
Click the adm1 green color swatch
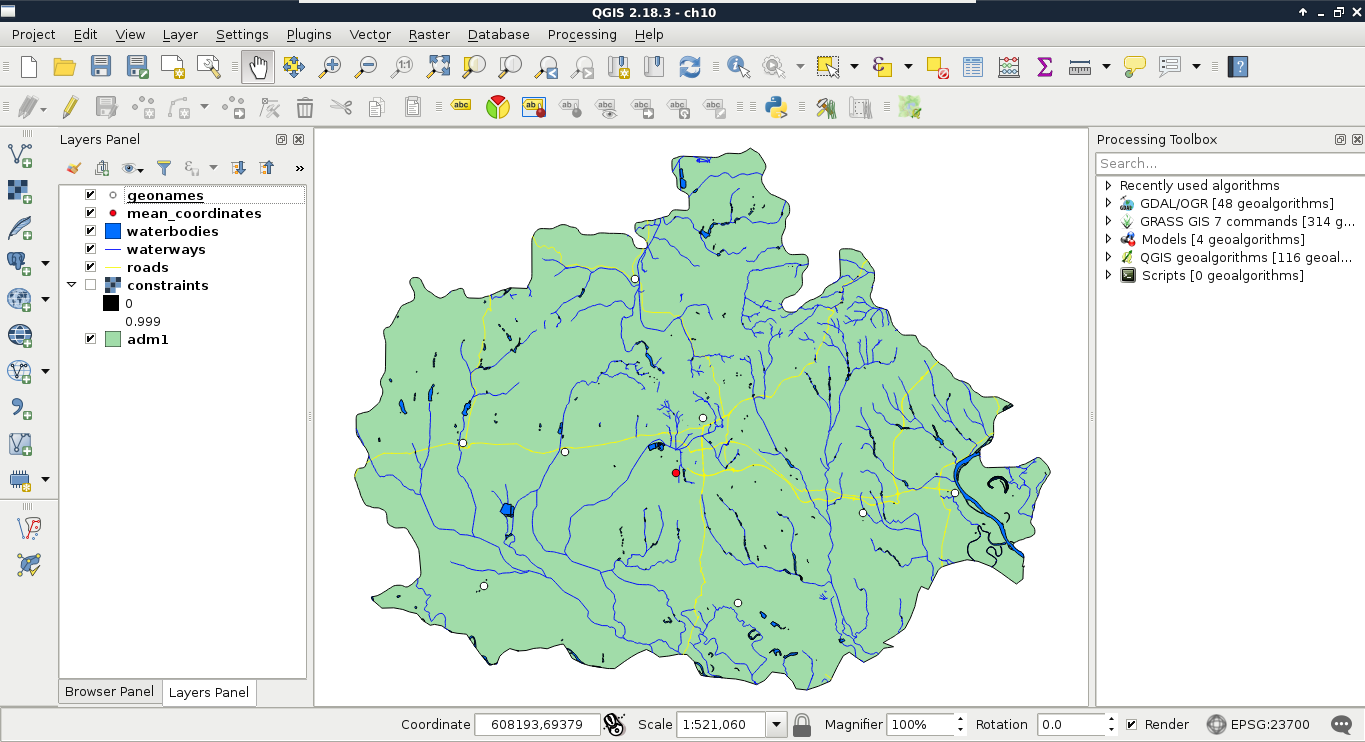click(x=113, y=339)
